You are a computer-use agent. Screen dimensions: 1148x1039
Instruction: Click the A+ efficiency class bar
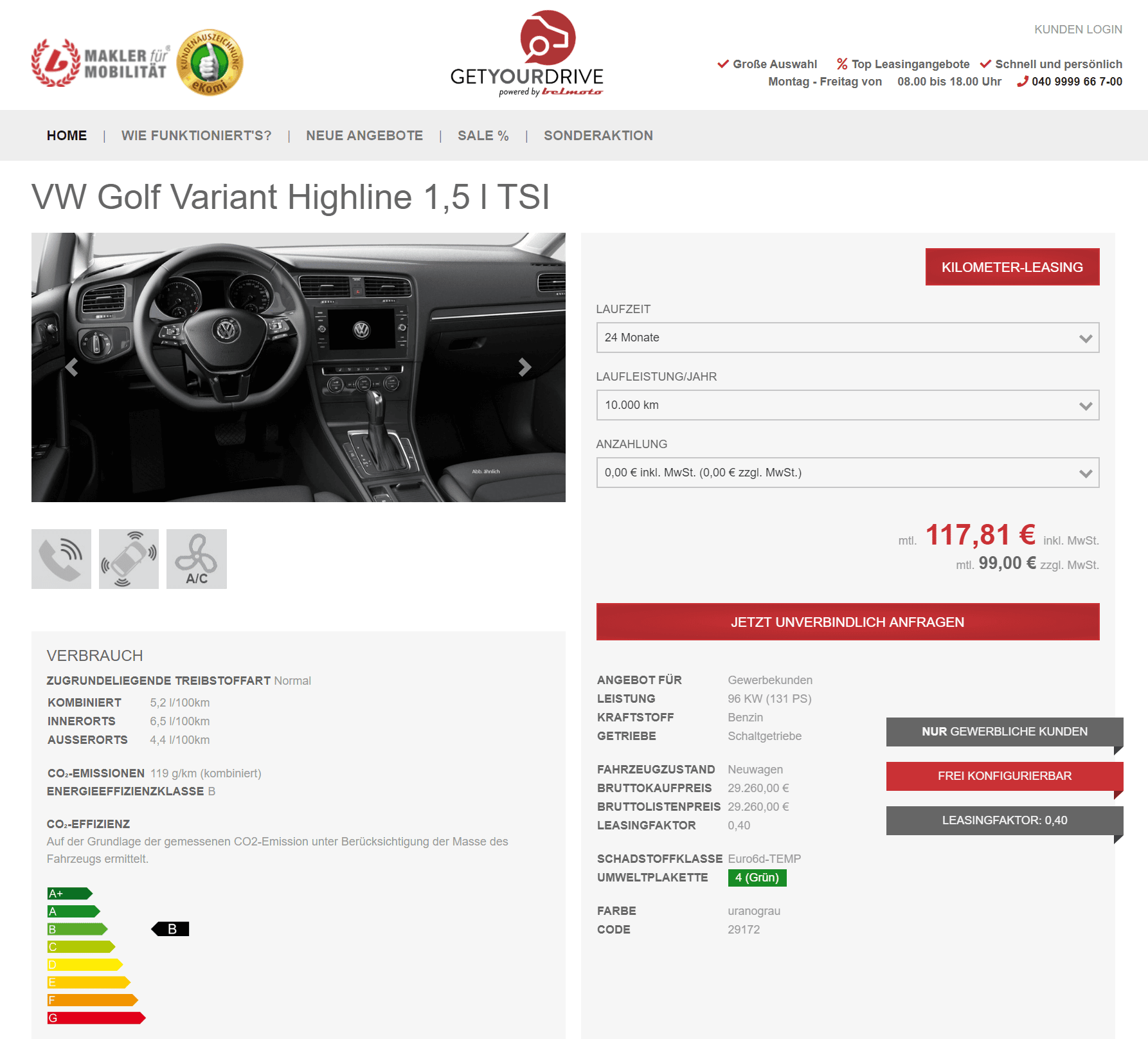click(70, 894)
